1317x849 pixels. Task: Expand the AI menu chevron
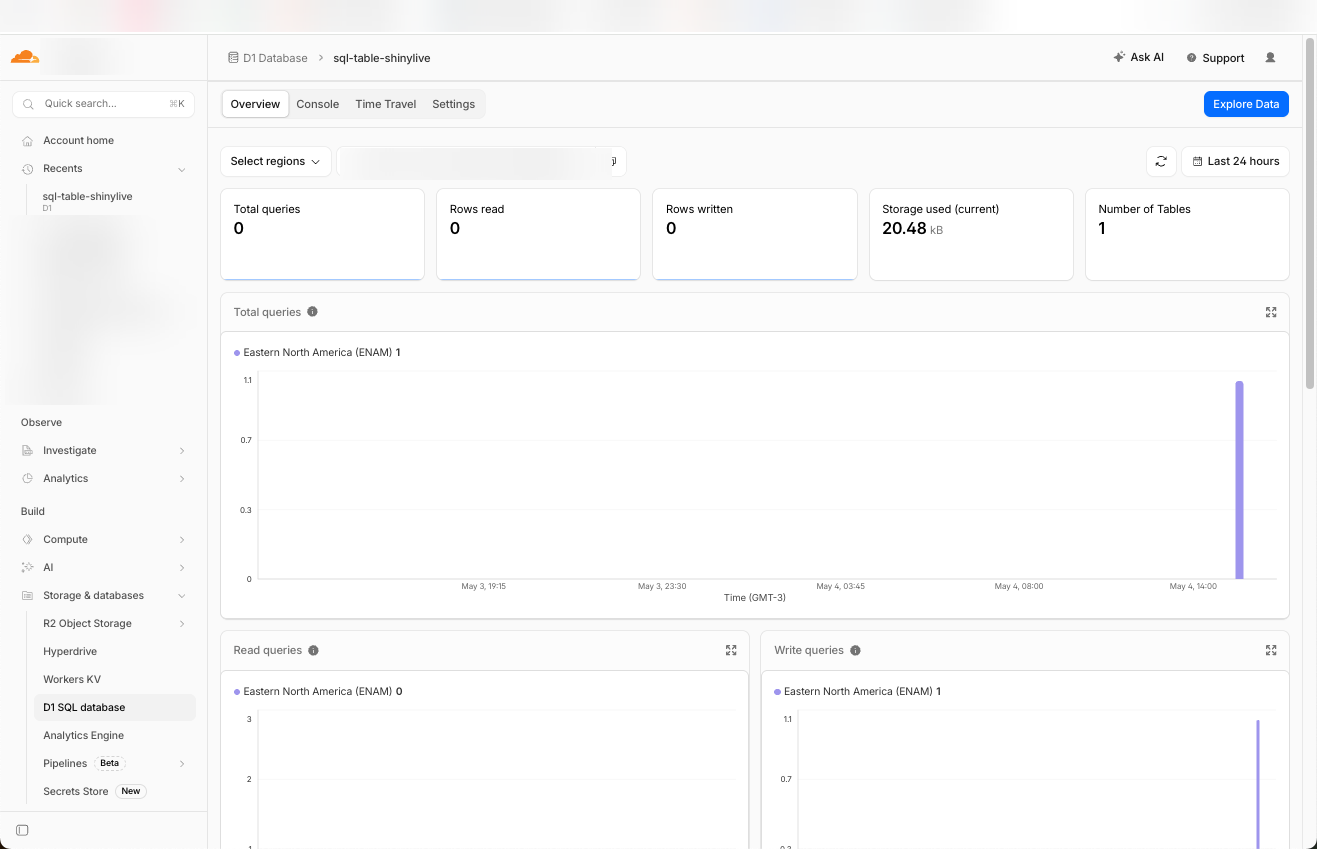[182, 568]
